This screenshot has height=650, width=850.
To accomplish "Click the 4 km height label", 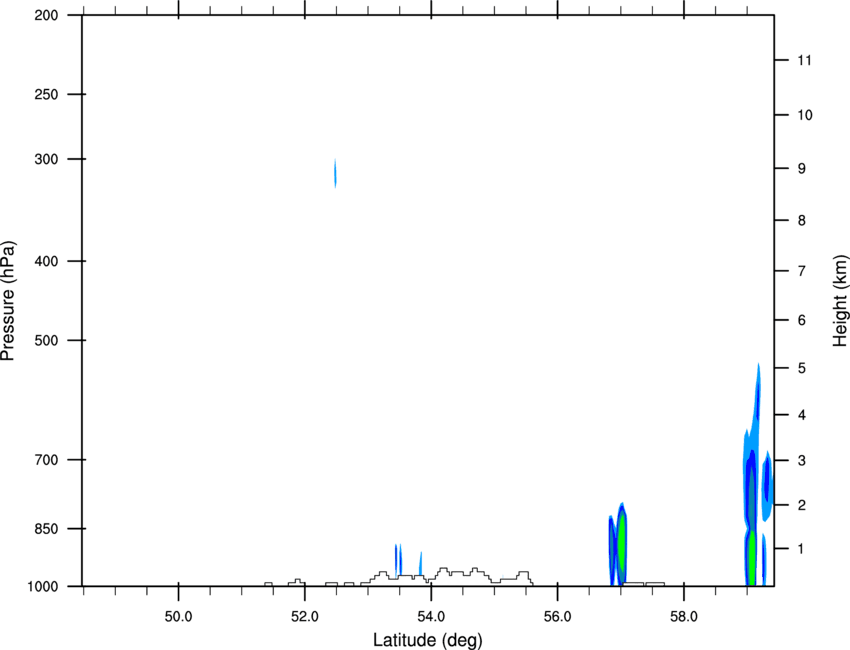I will tap(802, 415).
